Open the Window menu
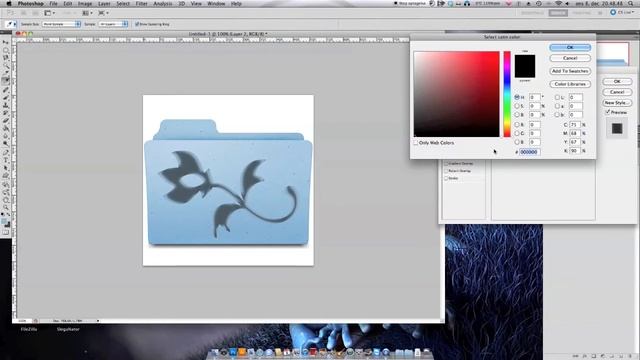This screenshot has width=640, height=360. click(x=216, y=4)
